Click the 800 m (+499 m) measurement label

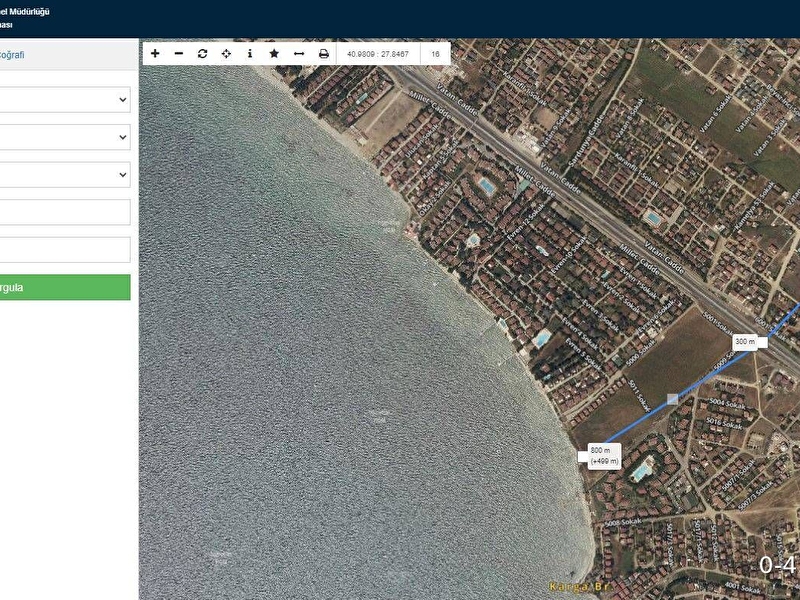point(605,456)
